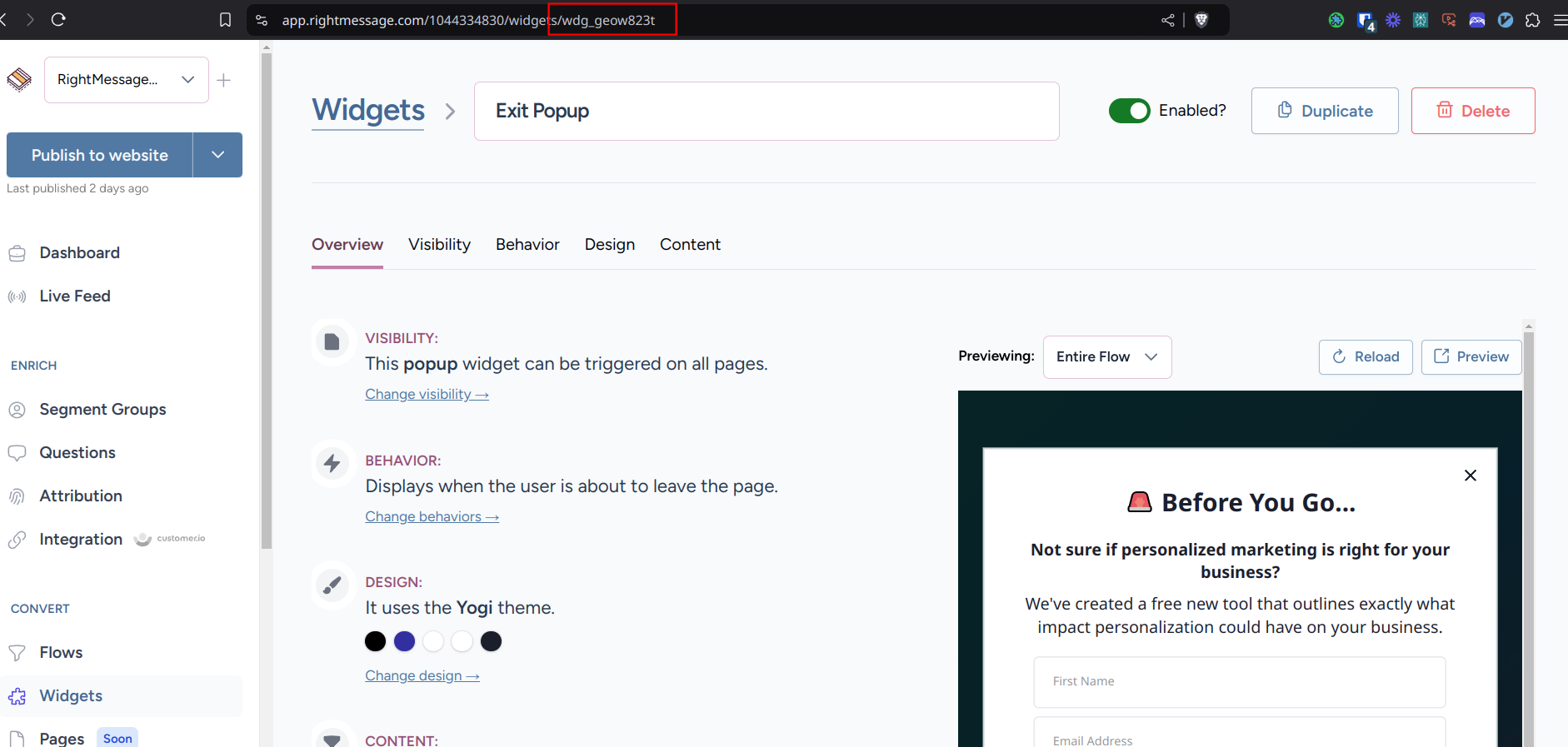Click the plus icon beside workspace selector
This screenshot has width=1568, height=747.
pos(223,80)
